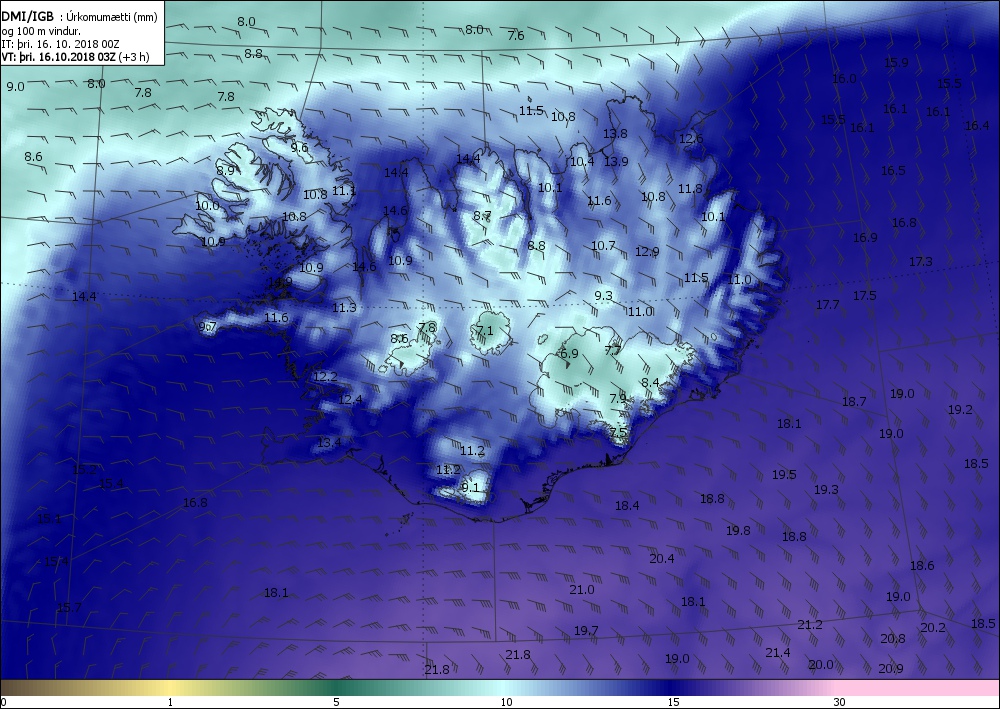Click the 19.7 value on the map

(x=586, y=631)
